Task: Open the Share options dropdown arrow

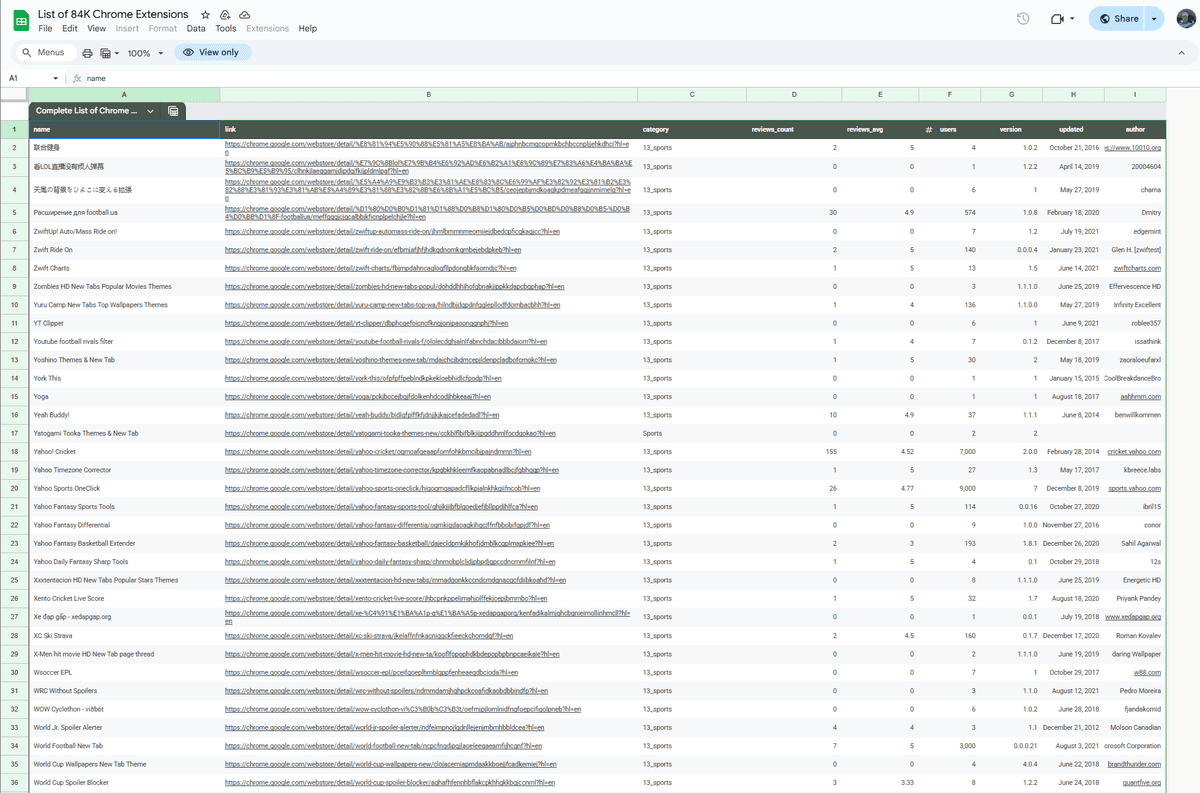Action: (1155, 19)
